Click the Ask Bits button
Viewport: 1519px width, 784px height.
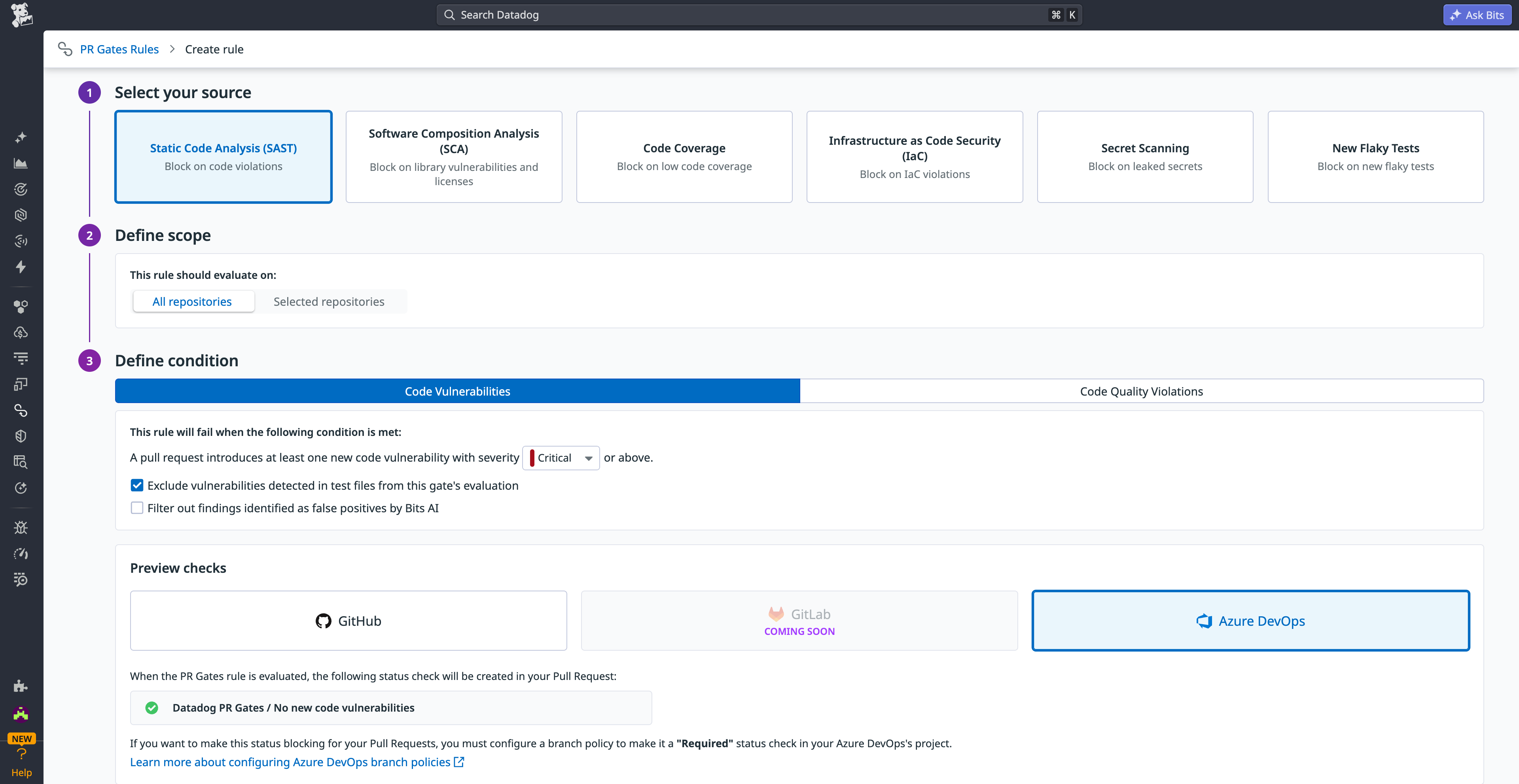coord(1477,15)
